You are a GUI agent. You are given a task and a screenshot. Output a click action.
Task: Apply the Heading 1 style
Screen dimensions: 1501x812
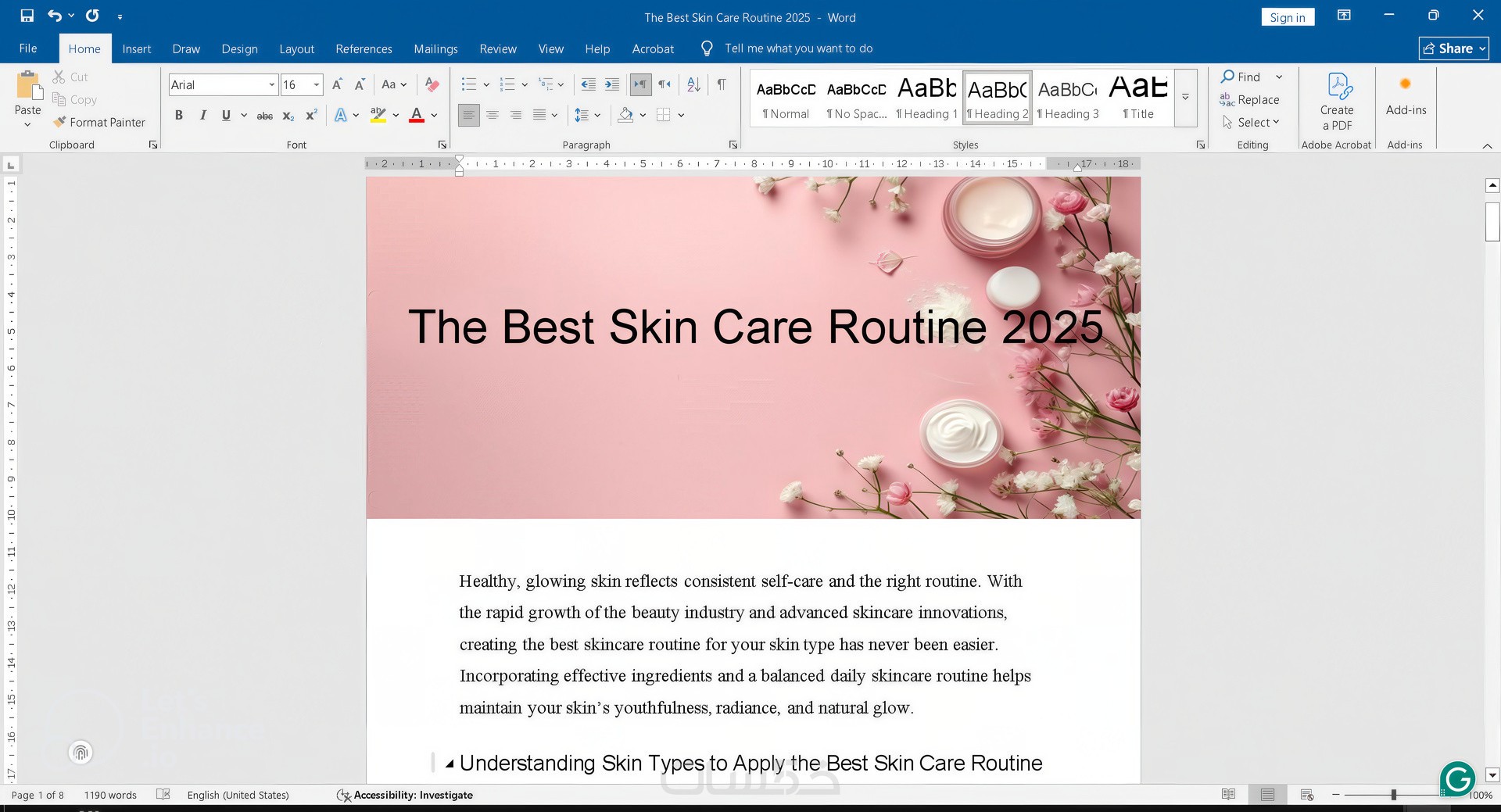point(927,98)
